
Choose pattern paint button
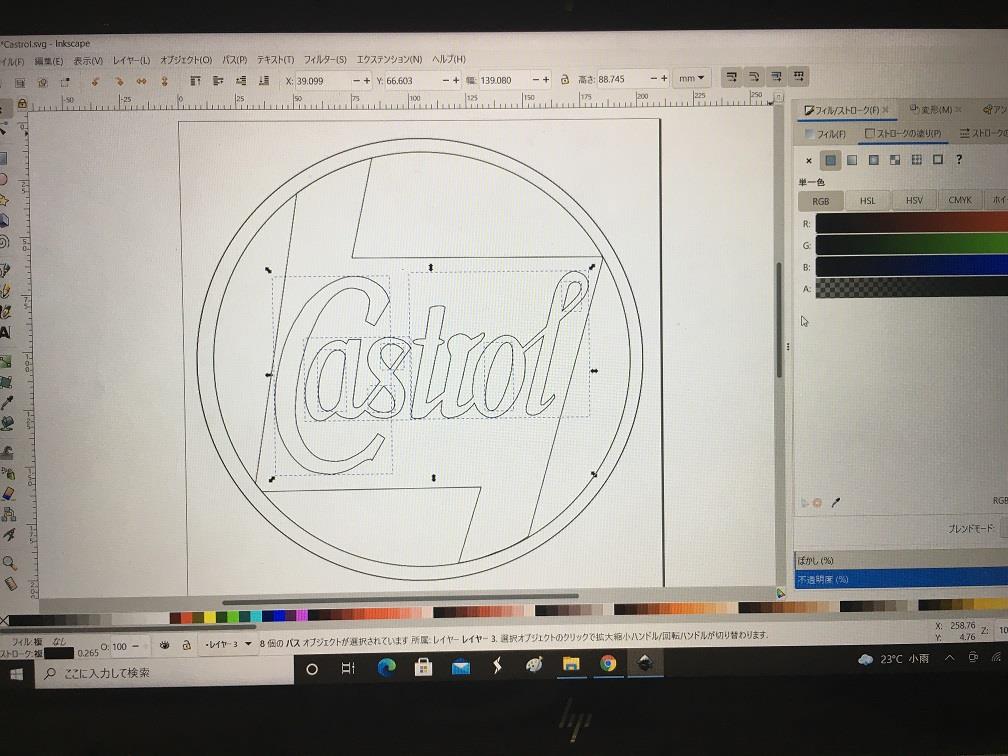pos(917,159)
